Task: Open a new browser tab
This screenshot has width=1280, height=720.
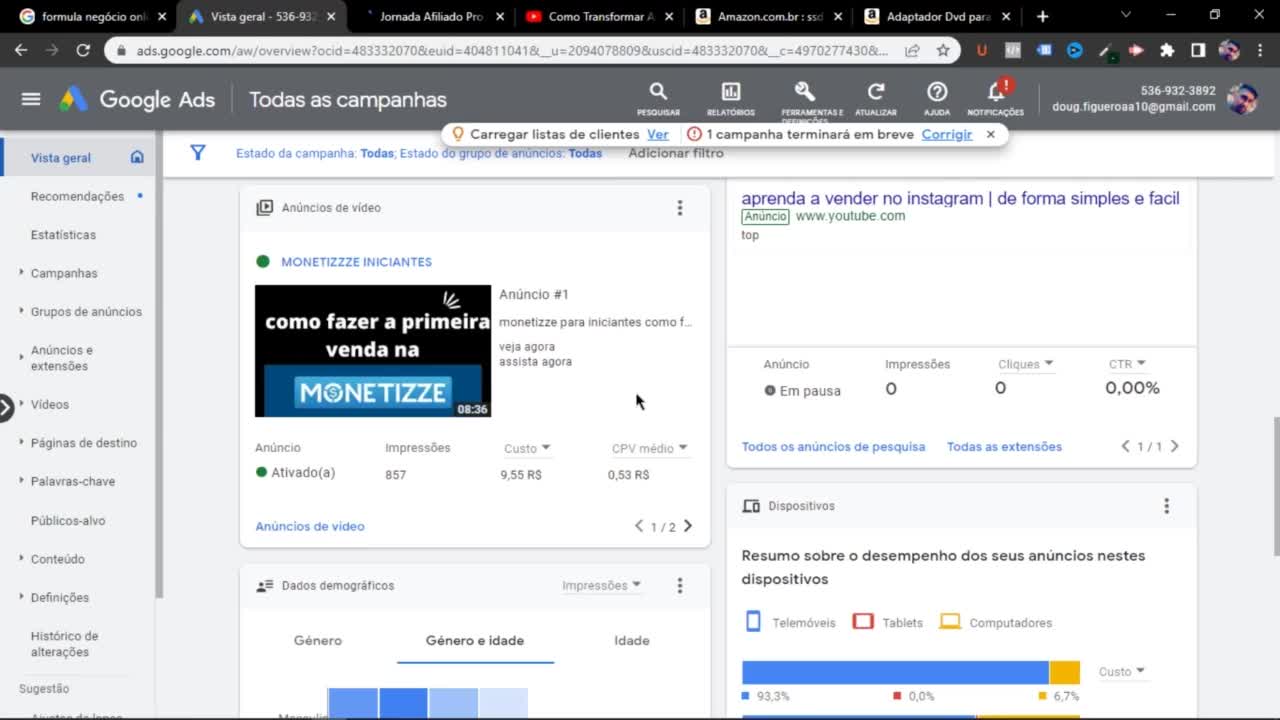Action: pyautogui.click(x=1042, y=16)
